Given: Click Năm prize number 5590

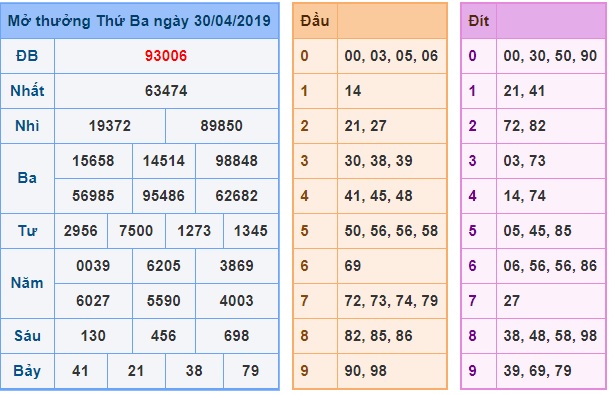Looking at the screenshot, I should click(164, 301).
